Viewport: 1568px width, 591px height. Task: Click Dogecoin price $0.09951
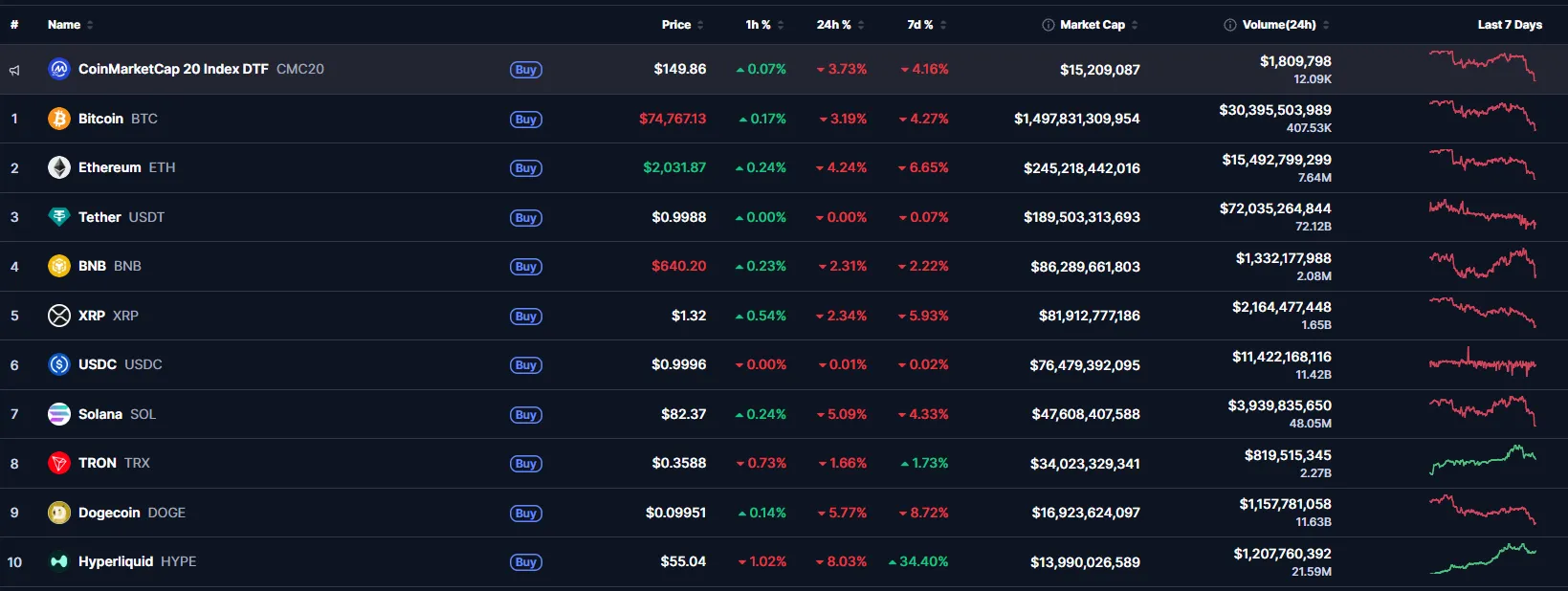coord(676,513)
